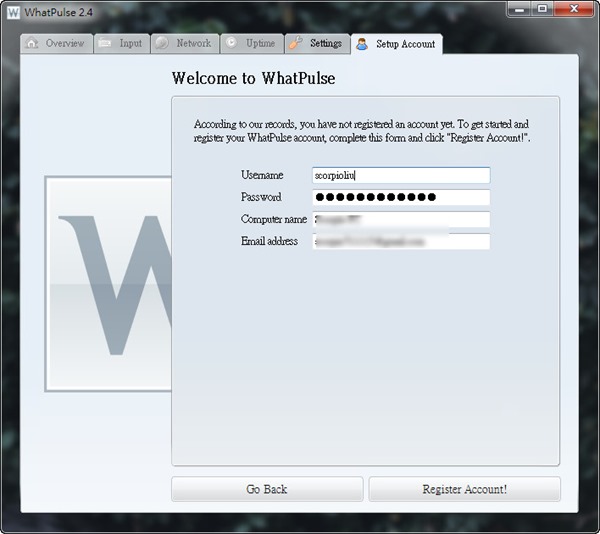The image size is (600, 534).
Task: Click the clock icon on Uptime tab
Action: (x=231, y=42)
